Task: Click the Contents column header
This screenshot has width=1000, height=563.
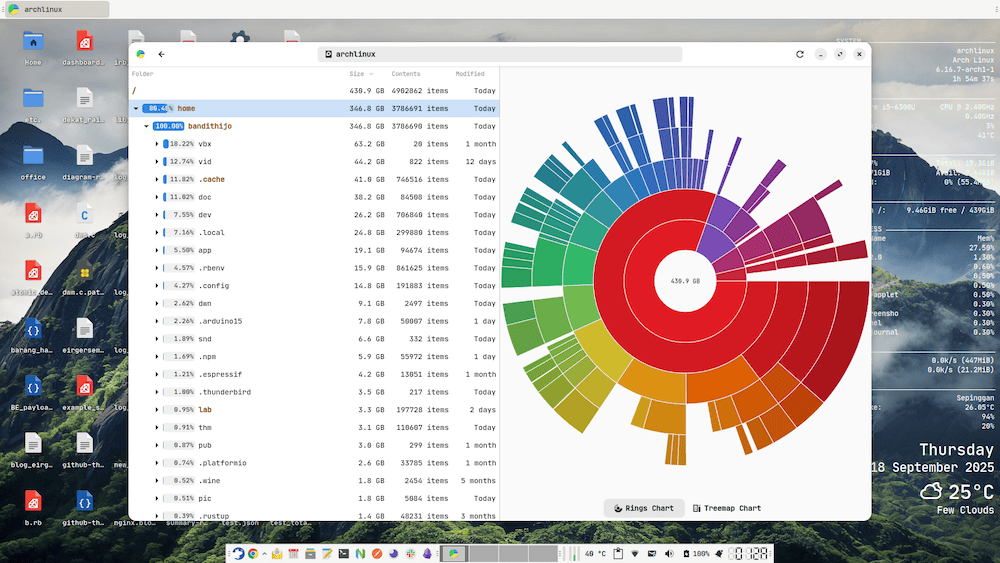Action: pyautogui.click(x=406, y=74)
